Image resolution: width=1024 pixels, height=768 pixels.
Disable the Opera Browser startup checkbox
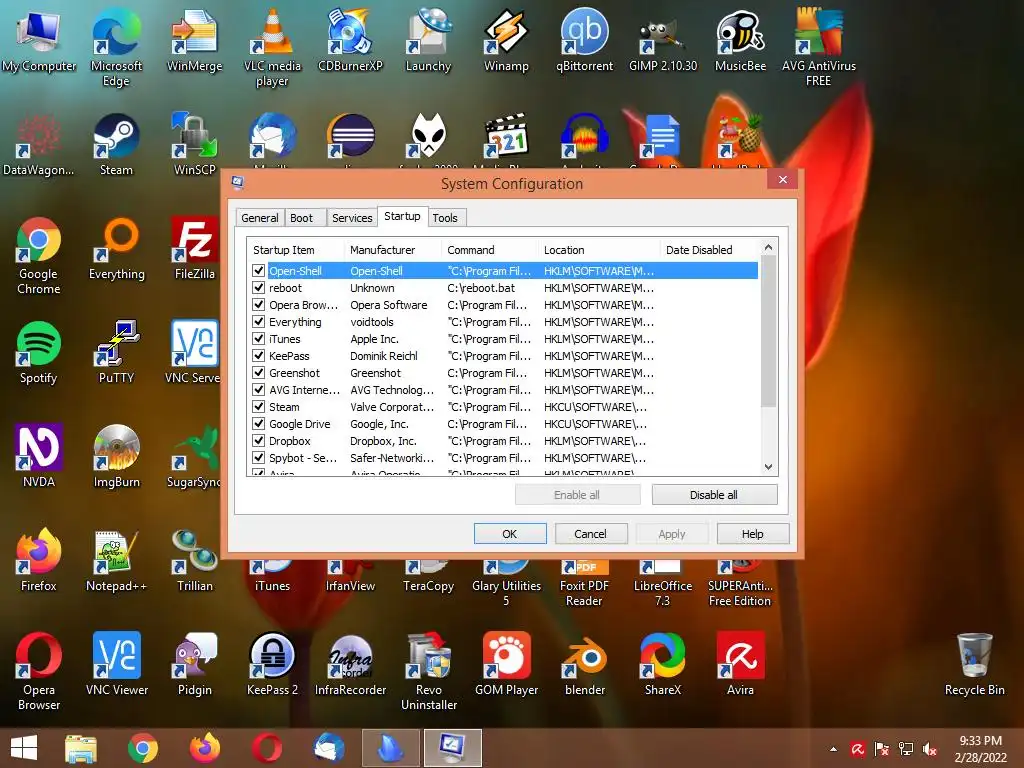(x=259, y=304)
